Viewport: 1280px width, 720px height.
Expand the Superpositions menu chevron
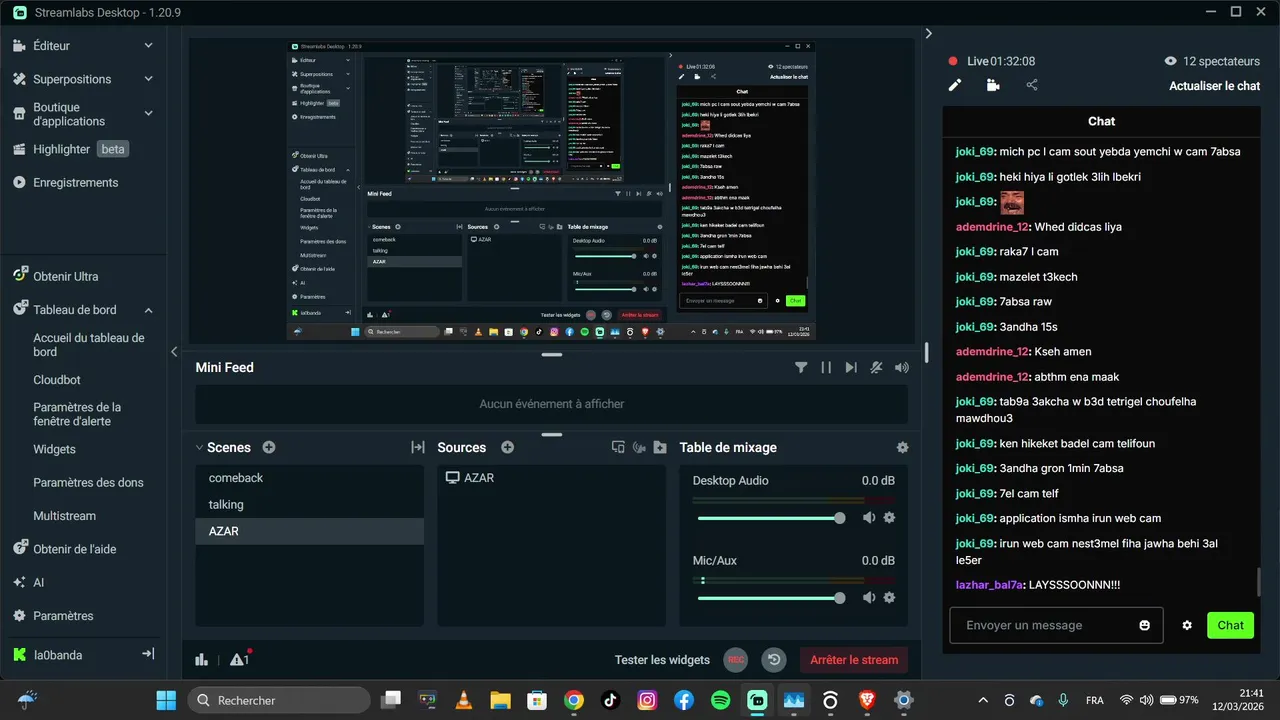[x=148, y=79]
